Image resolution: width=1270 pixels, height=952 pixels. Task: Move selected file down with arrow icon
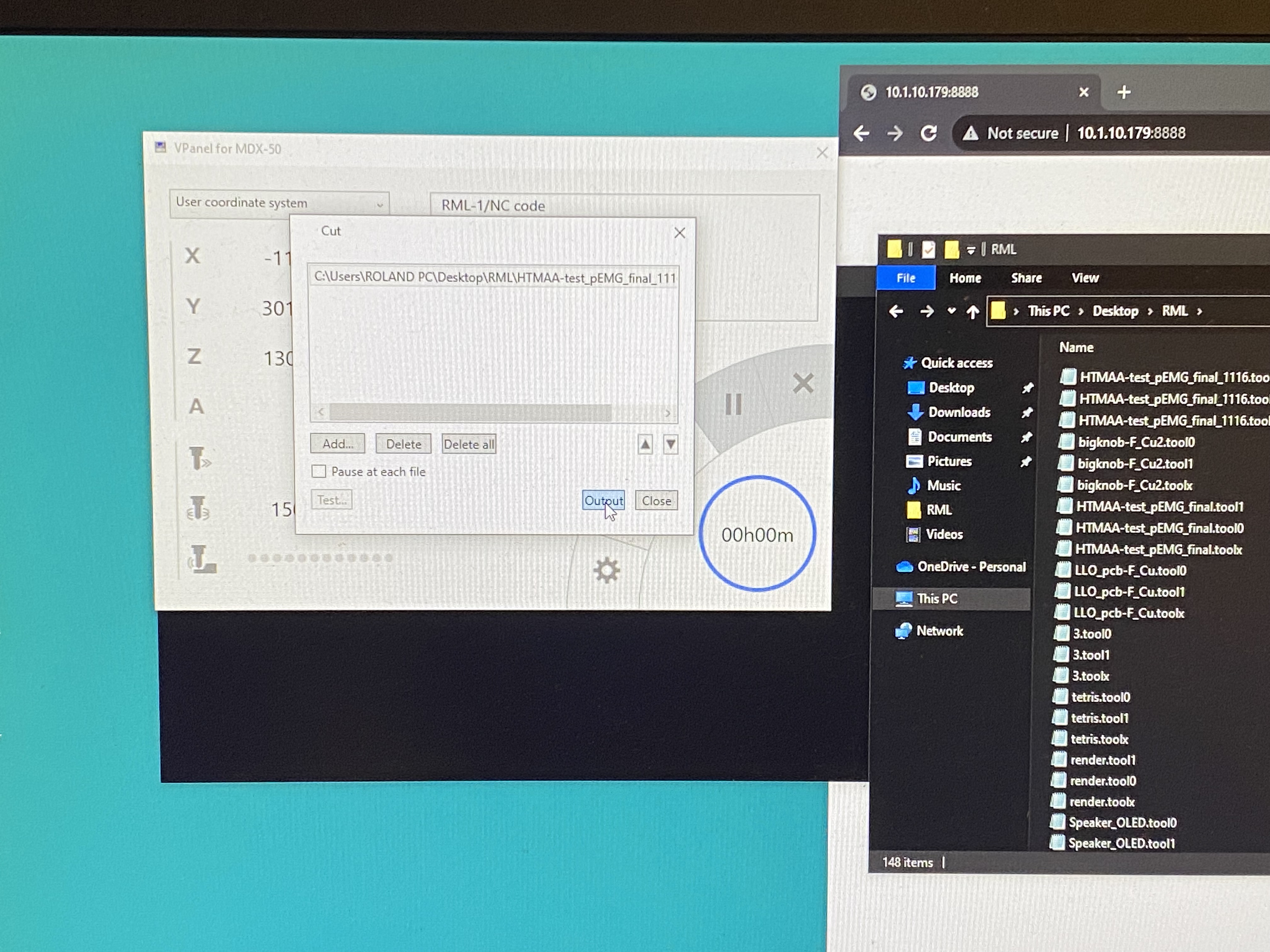click(x=670, y=444)
